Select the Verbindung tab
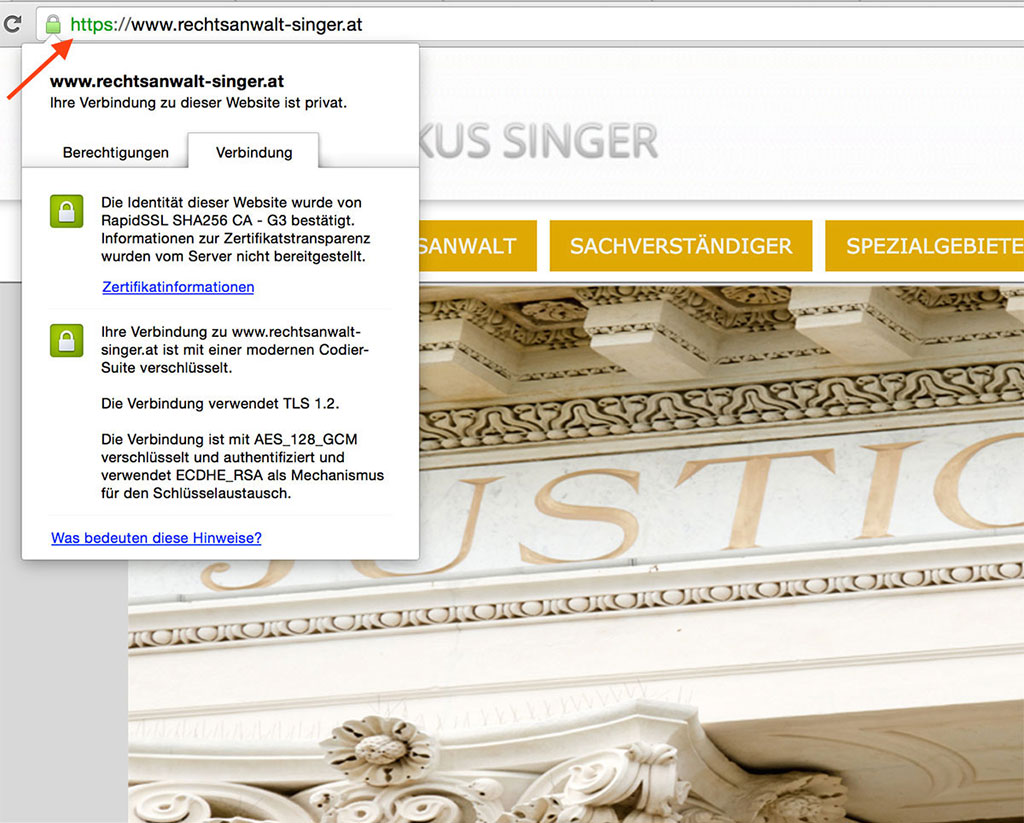Image resolution: width=1024 pixels, height=823 pixels. click(254, 152)
